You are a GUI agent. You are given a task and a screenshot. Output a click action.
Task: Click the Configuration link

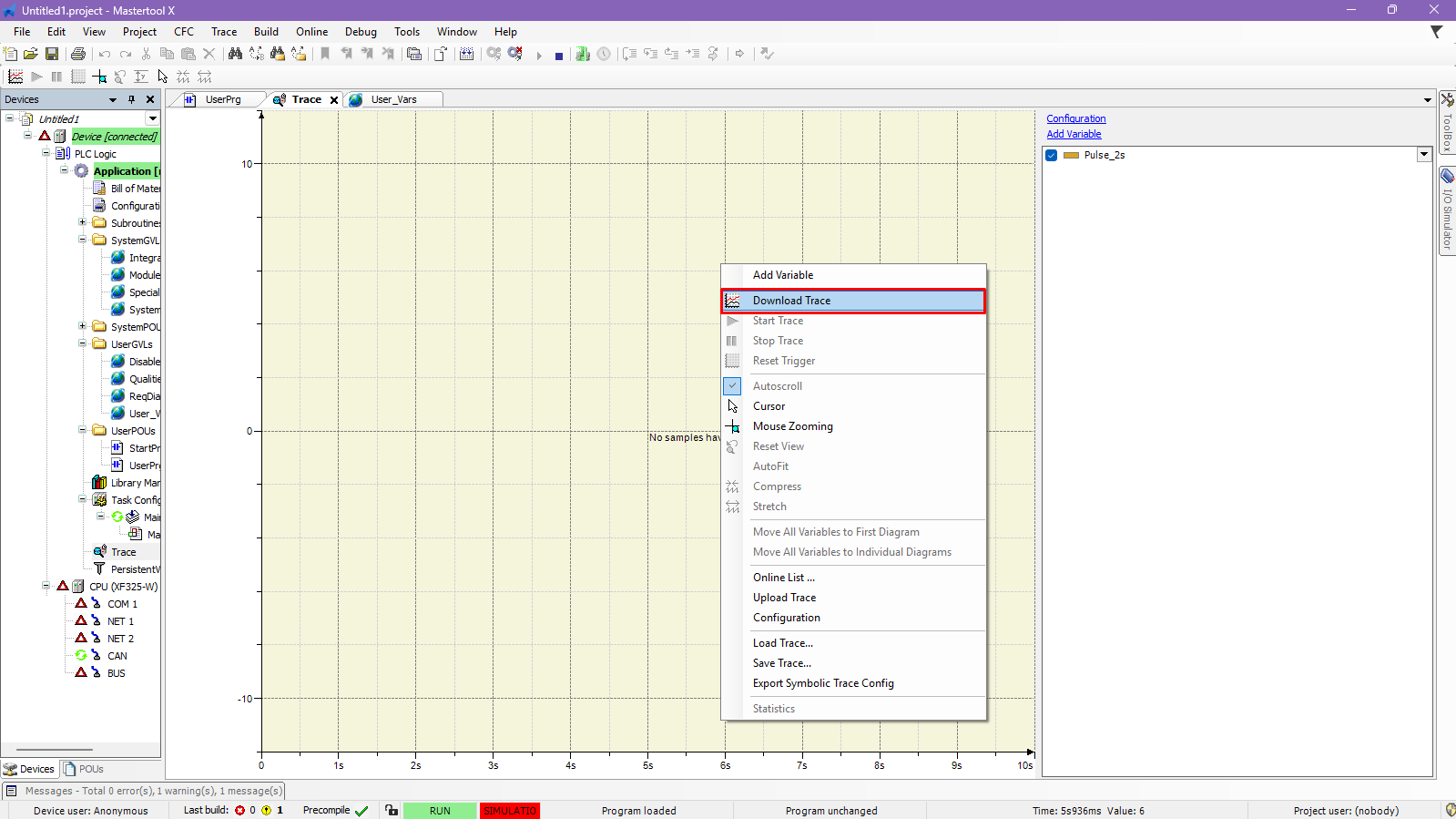coord(1075,118)
